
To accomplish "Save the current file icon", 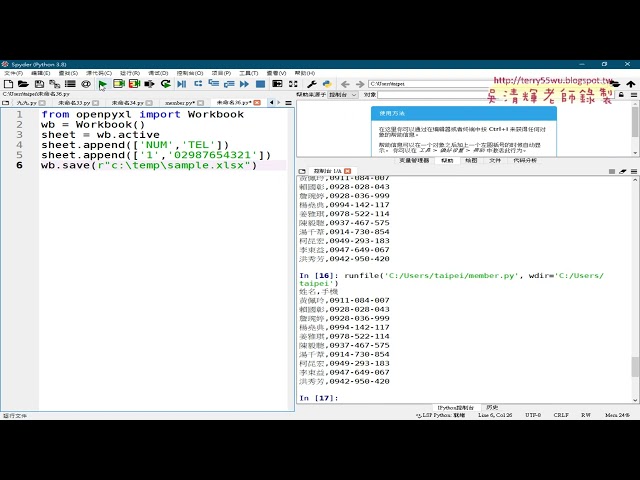I will coord(39,84).
